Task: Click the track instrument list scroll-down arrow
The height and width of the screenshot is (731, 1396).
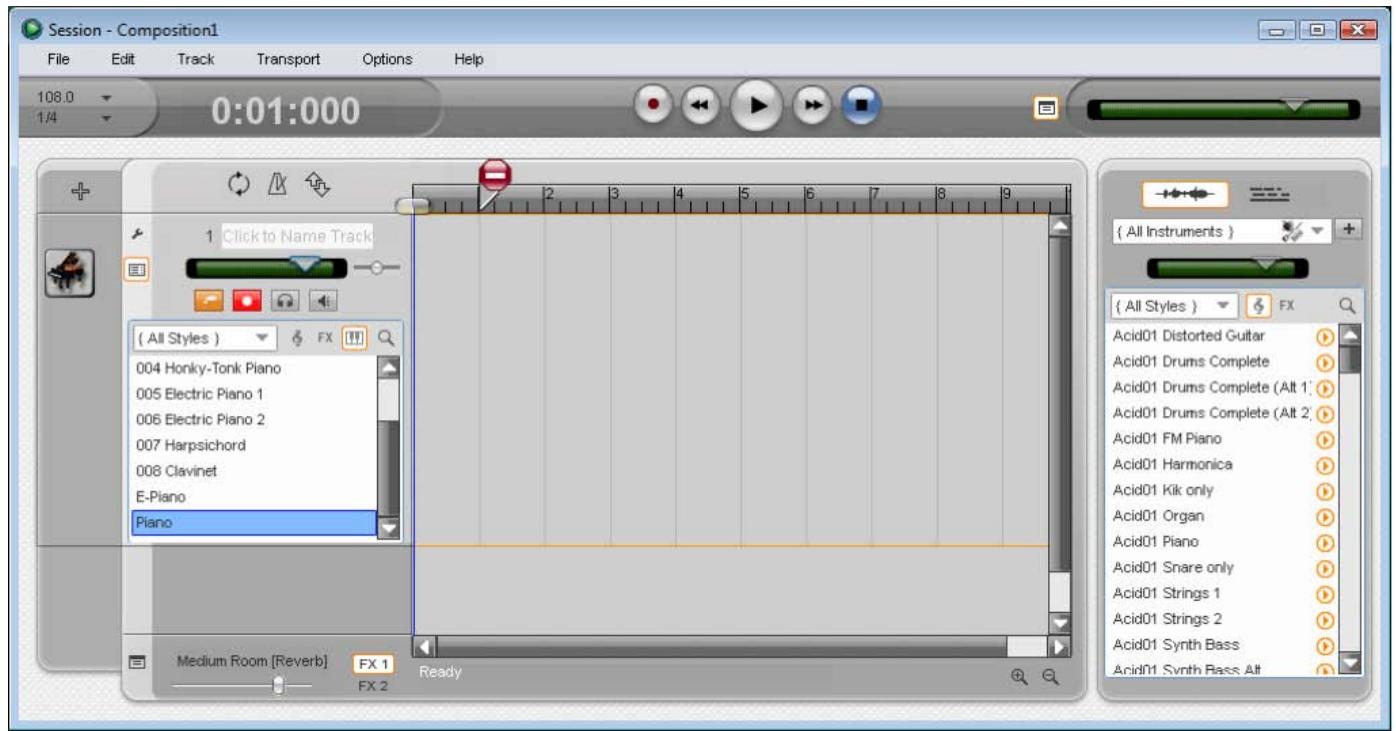Action: point(388,528)
